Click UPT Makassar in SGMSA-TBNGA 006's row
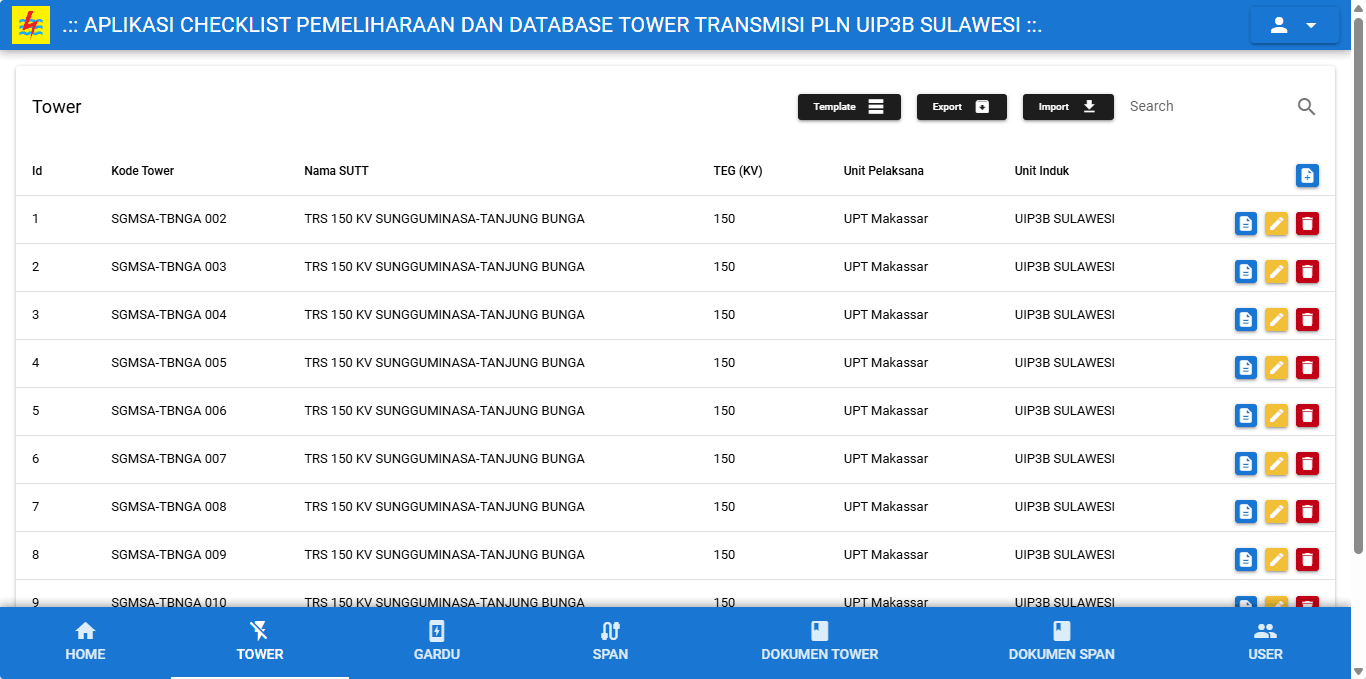This screenshot has width=1366, height=679. tap(886, 411)
